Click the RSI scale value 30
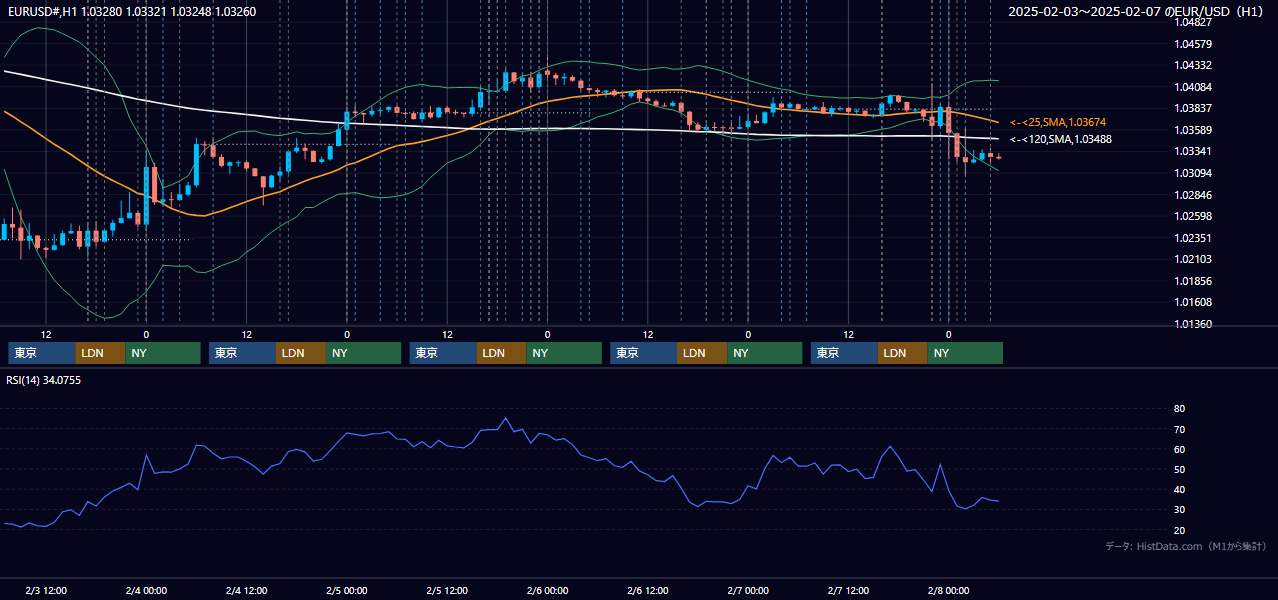Image resolution: width=1278 pixels, height=600 pixels. [x=1180, y=510]
